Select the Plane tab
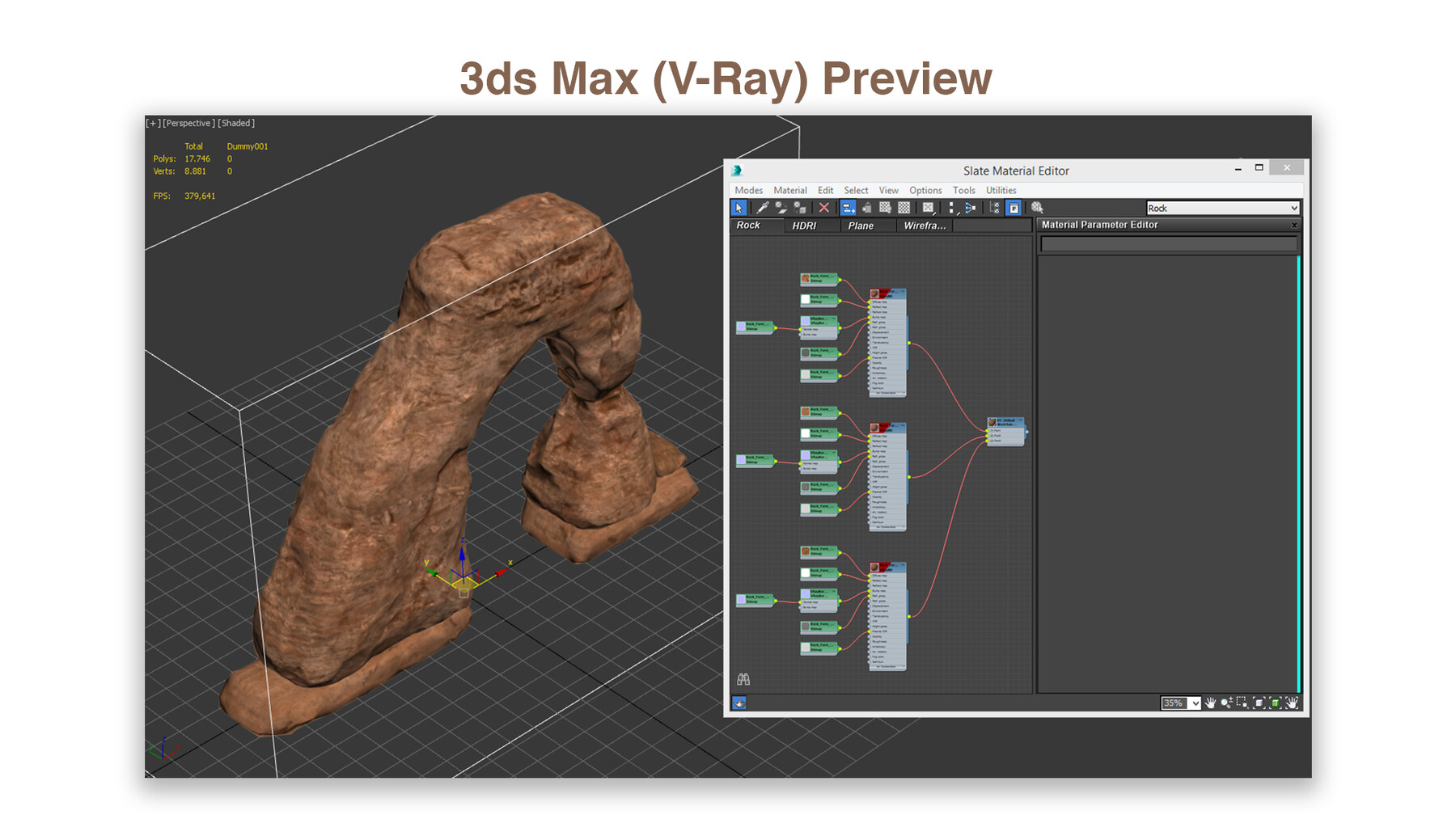The height and width of the screenshot is (819, 1456). click(860, 226)
